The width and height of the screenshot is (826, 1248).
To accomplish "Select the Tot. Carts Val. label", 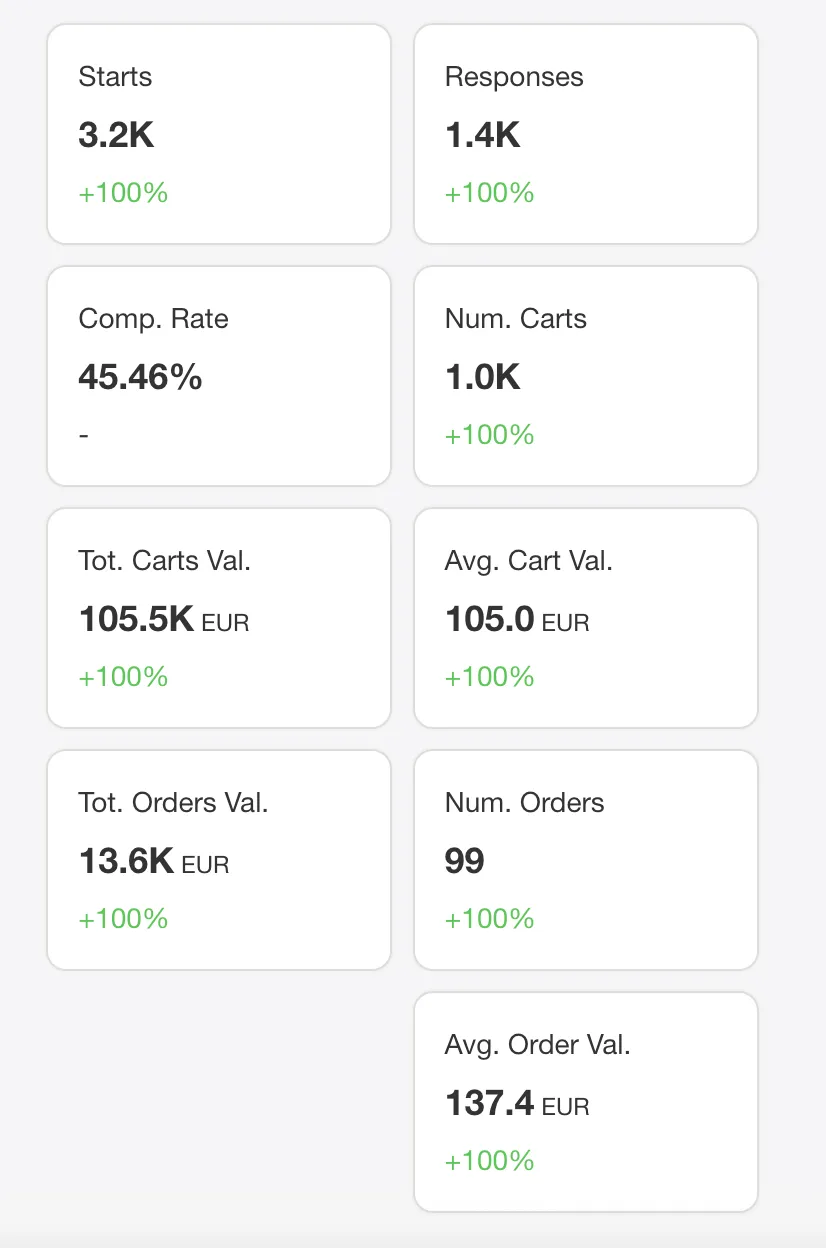I will (164, 561).
